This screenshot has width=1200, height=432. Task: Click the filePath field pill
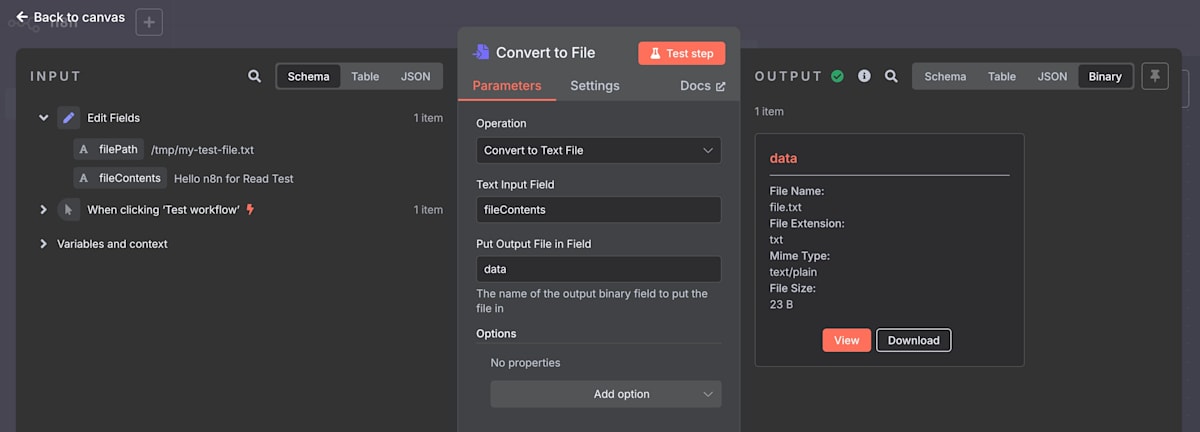coord(109,150)
